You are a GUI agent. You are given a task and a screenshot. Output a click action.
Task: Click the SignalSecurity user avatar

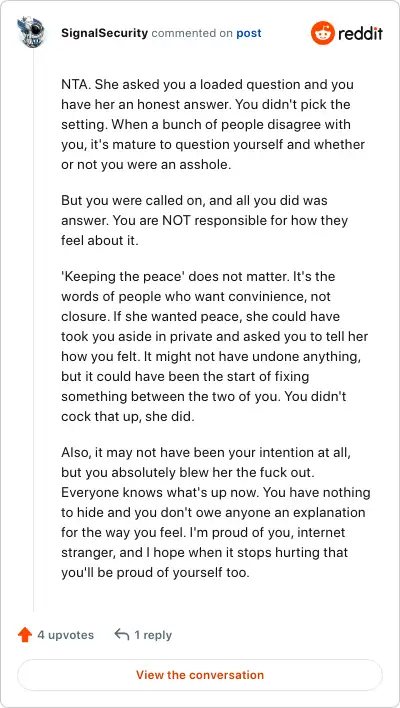pyautogui.click(x=31, y=32)
